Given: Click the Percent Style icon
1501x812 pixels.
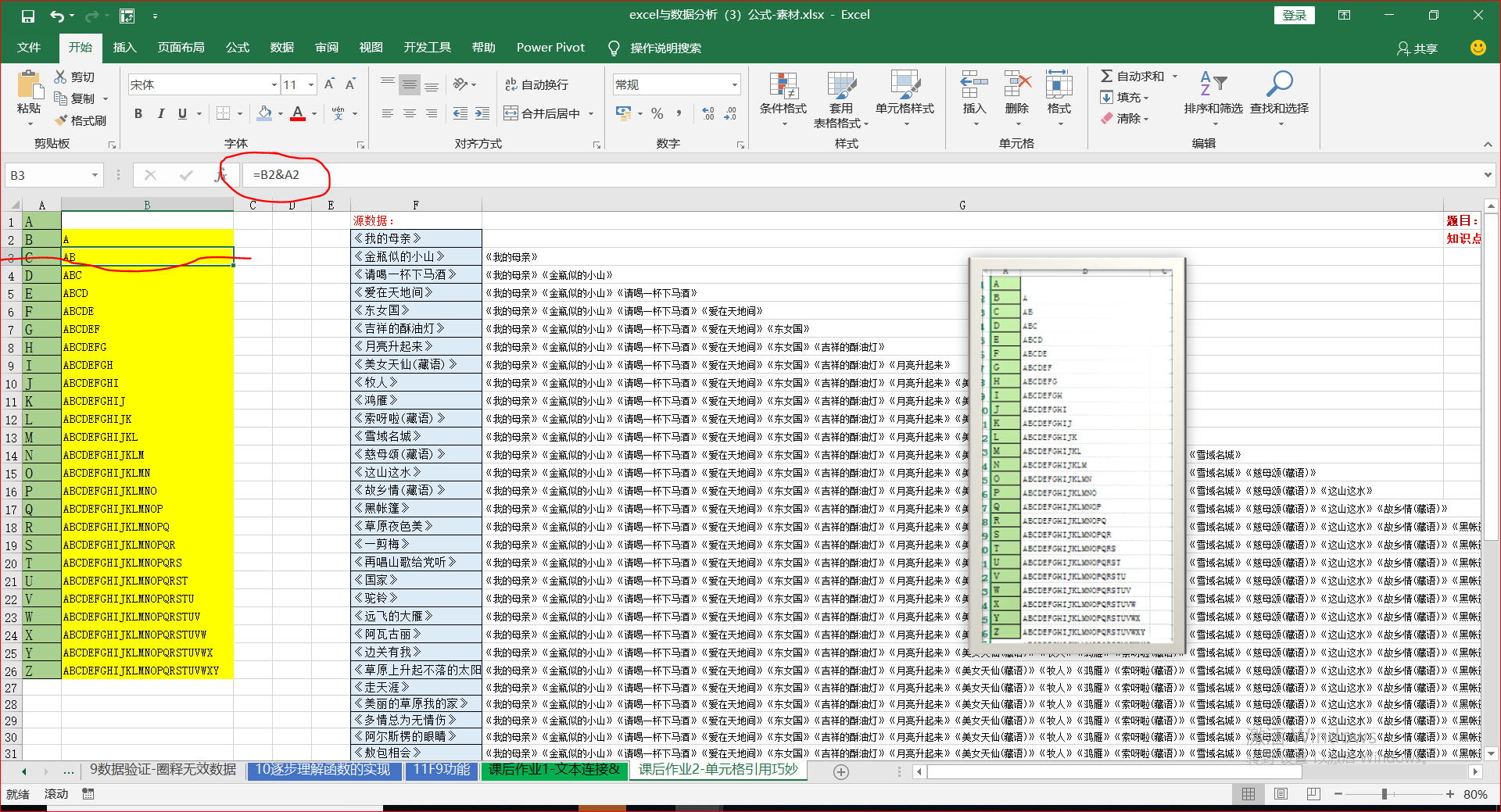Looking at the screenshot, I should coord(657,113).
